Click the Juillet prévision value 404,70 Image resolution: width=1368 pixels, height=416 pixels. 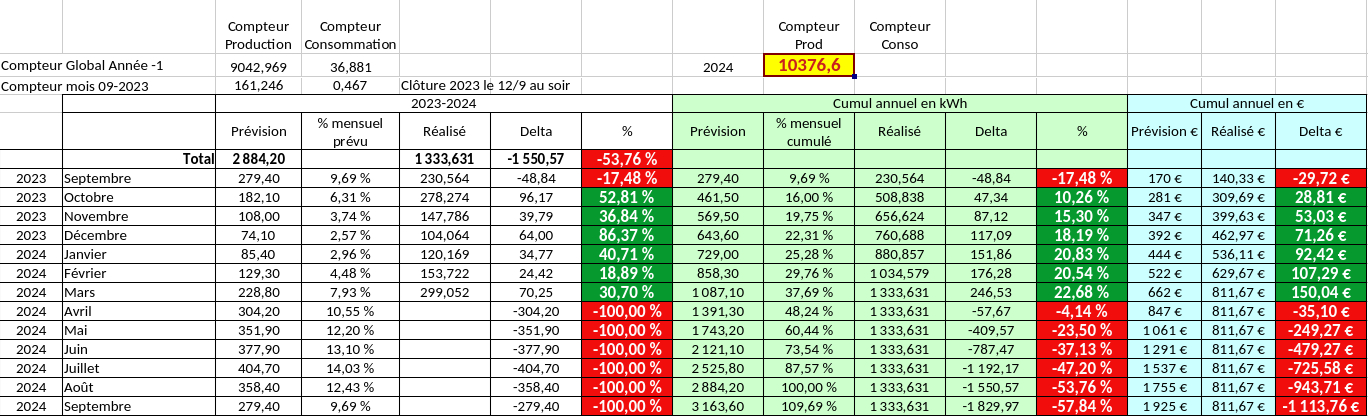point(258,368)
